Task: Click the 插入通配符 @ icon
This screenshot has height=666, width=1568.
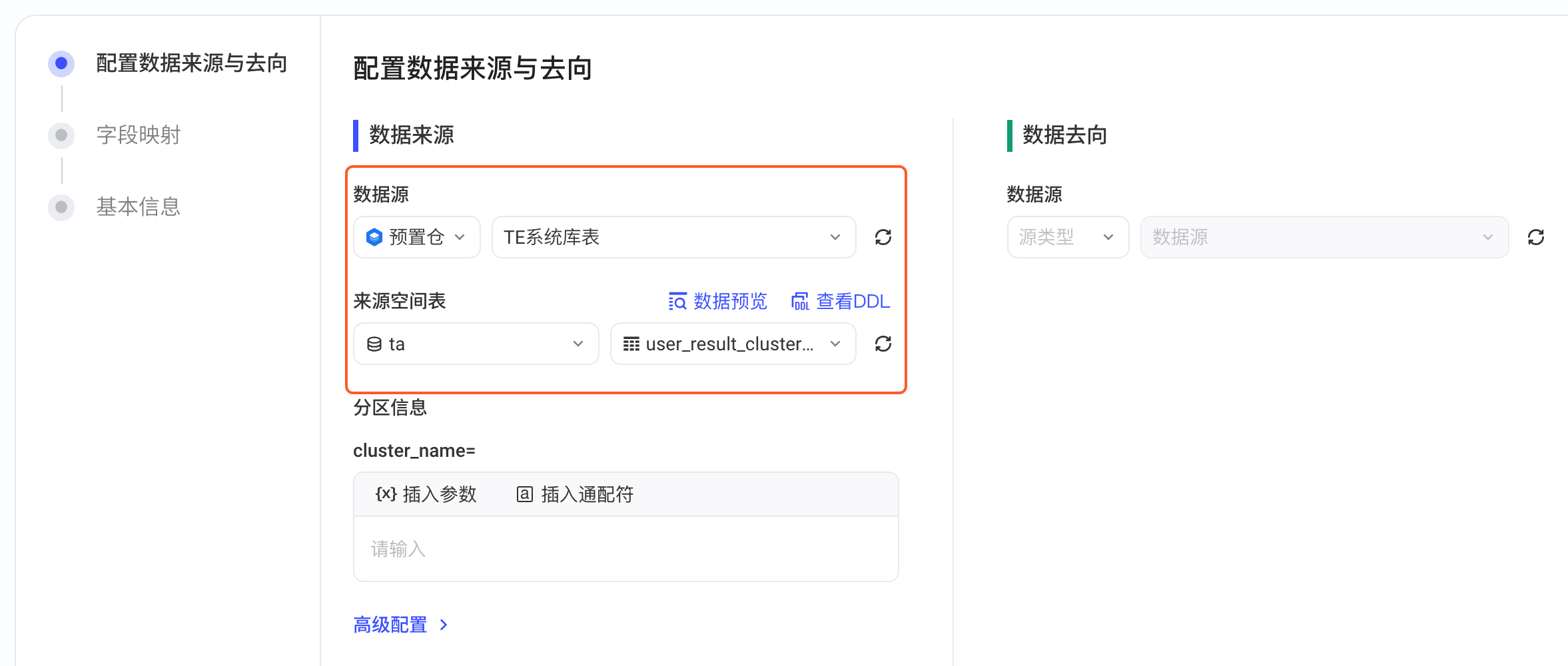Action: tap(525, 494)
